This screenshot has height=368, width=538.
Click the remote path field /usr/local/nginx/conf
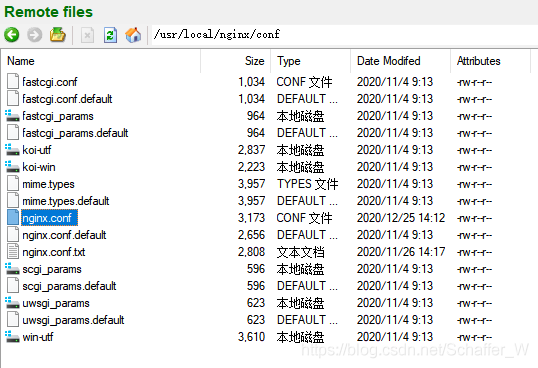click(x=344, y=35)
